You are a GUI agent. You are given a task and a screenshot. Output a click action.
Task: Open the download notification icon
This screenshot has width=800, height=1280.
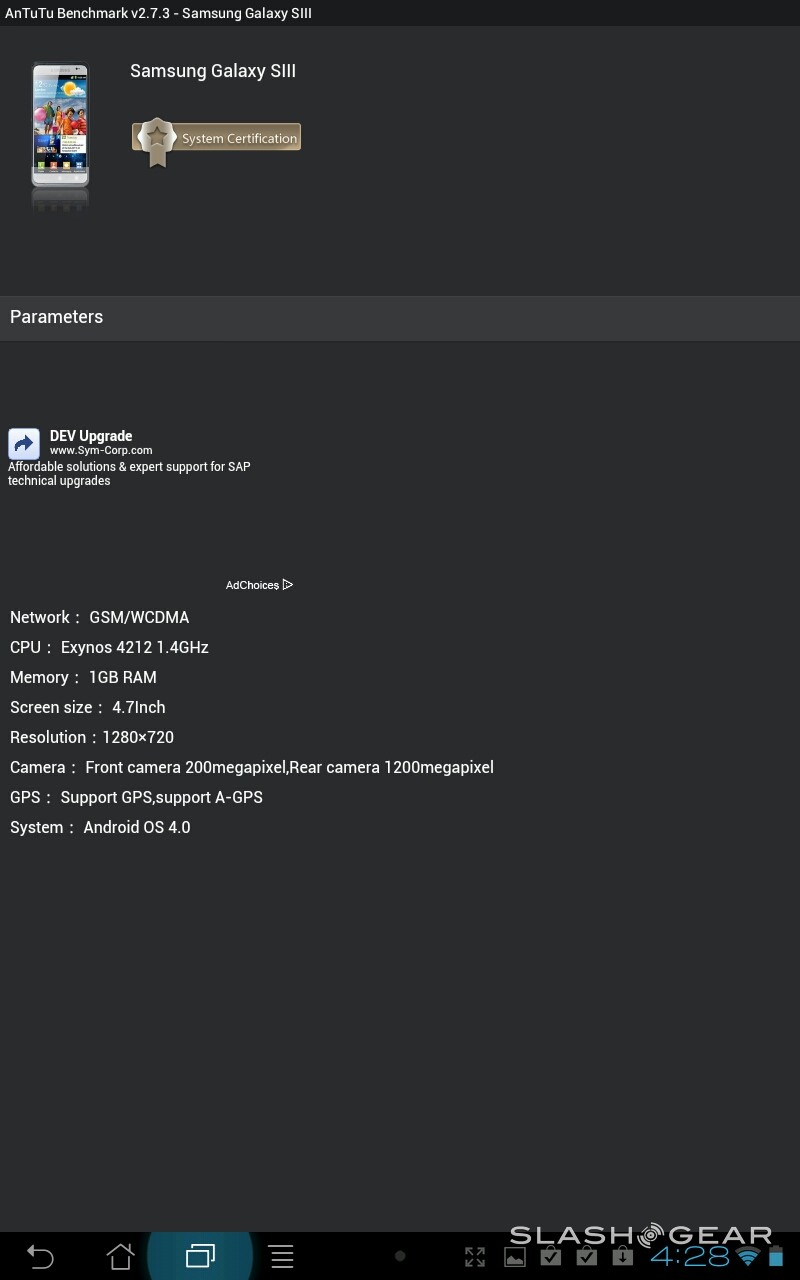coord(622,1257)
